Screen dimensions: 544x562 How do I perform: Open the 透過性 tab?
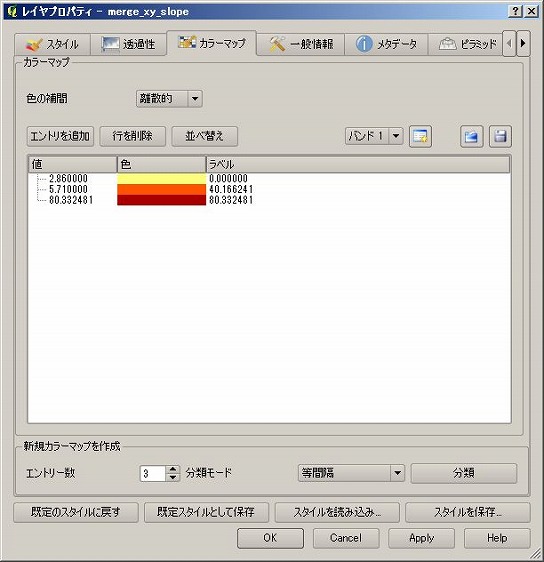pos(129,44)
